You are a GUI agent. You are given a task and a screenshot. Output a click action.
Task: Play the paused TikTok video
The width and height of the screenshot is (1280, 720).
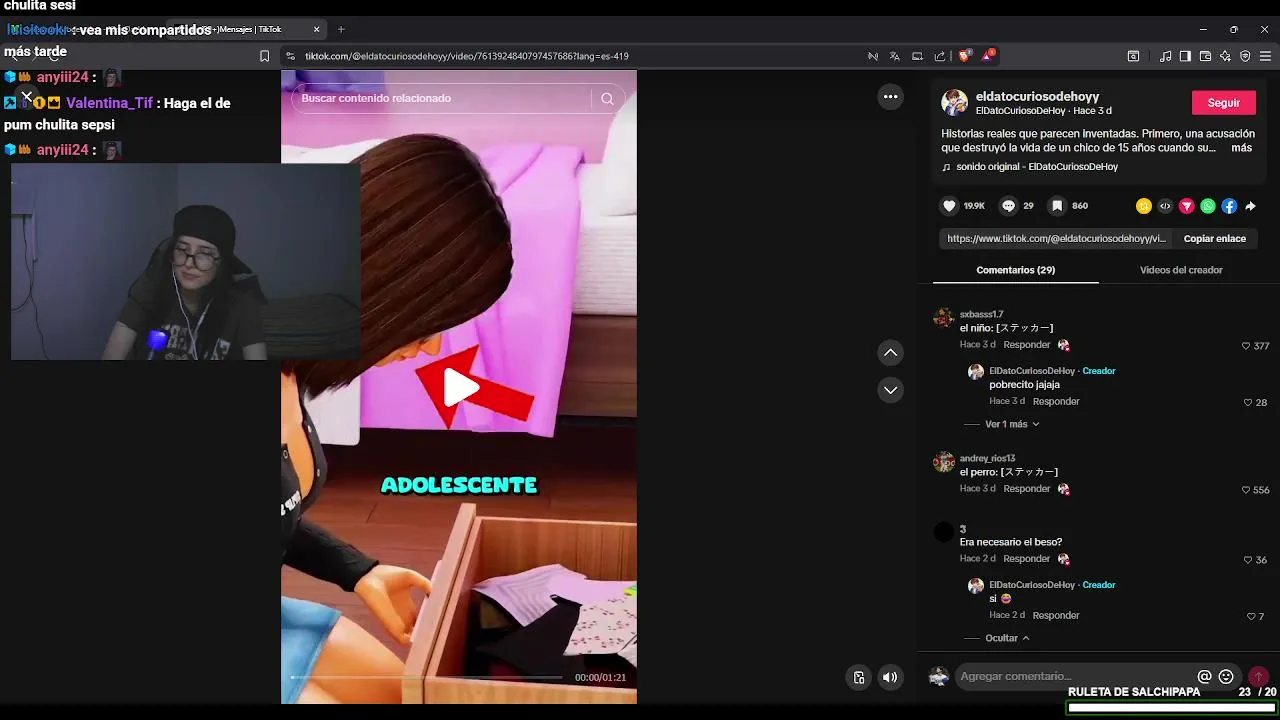click(459, 388)
